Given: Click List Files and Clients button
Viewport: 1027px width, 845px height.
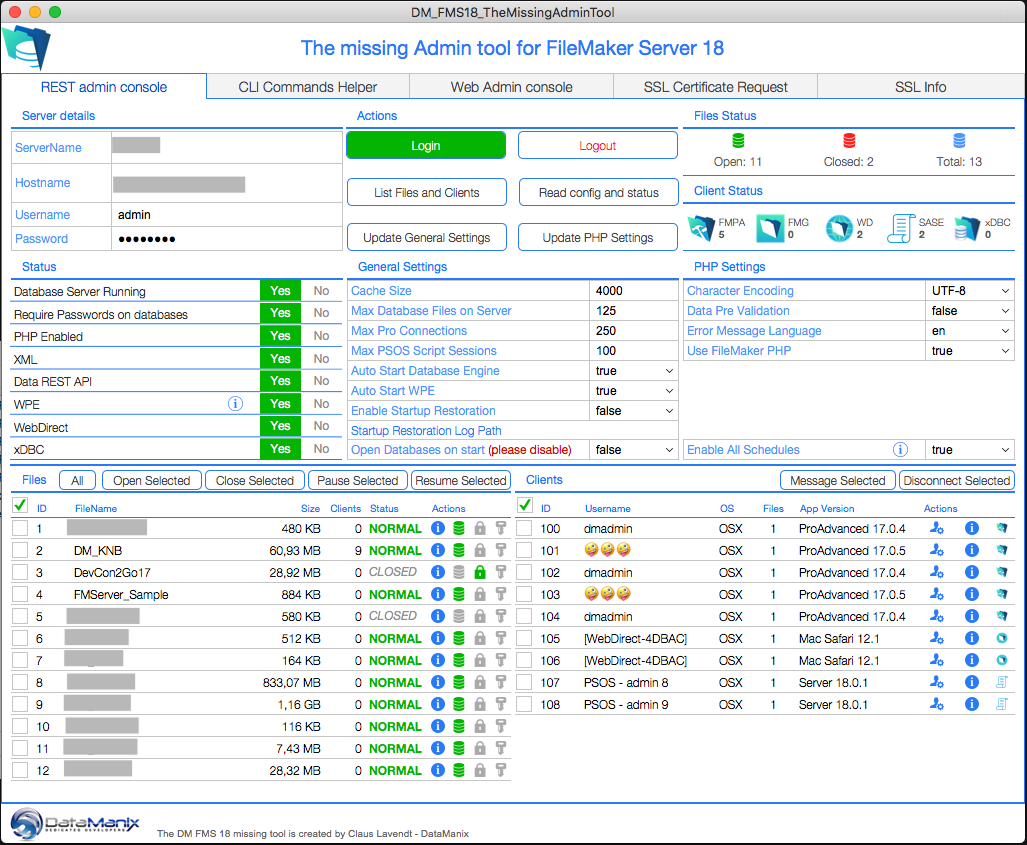Looking at the screenshot, I should (x=426, y=193).
